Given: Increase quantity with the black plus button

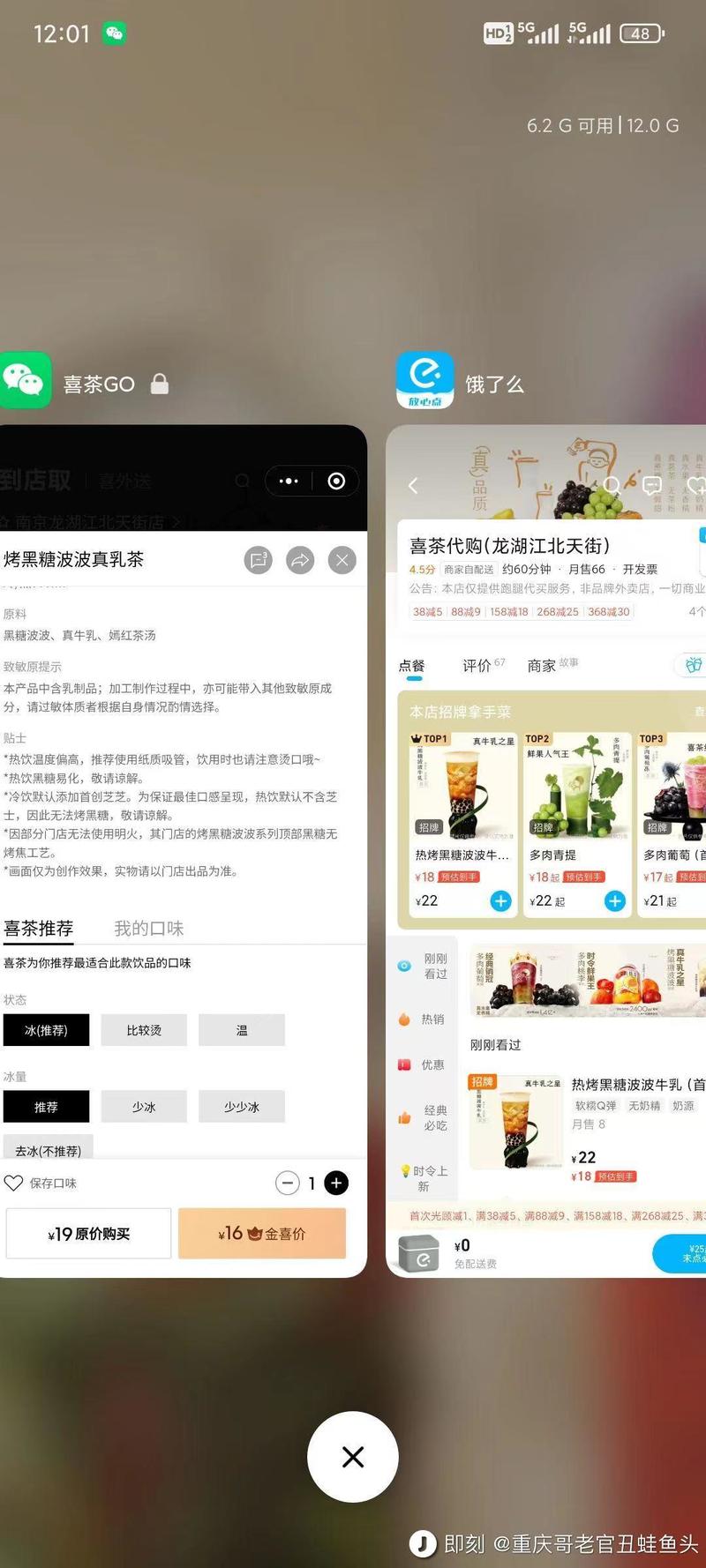Looking at the screenshot, I should (336, 1183).
